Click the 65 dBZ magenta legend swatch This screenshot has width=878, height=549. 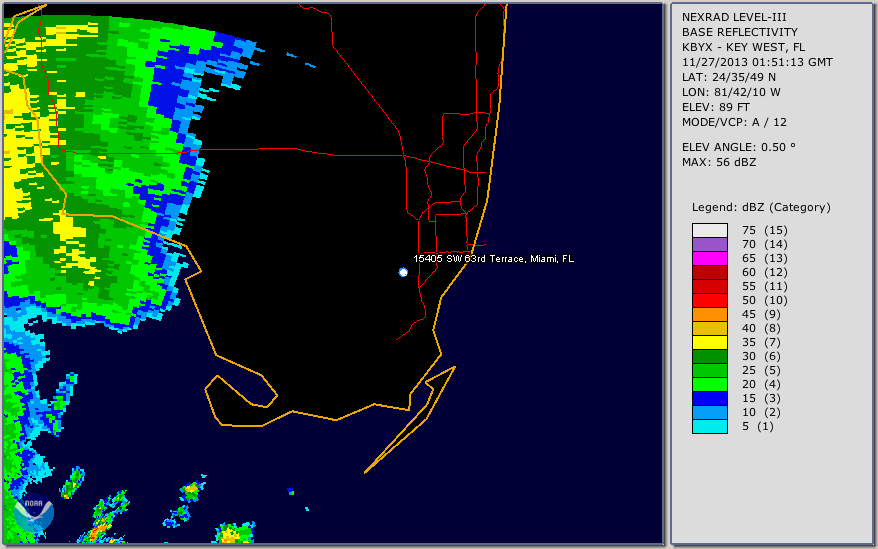click(709, 258)
